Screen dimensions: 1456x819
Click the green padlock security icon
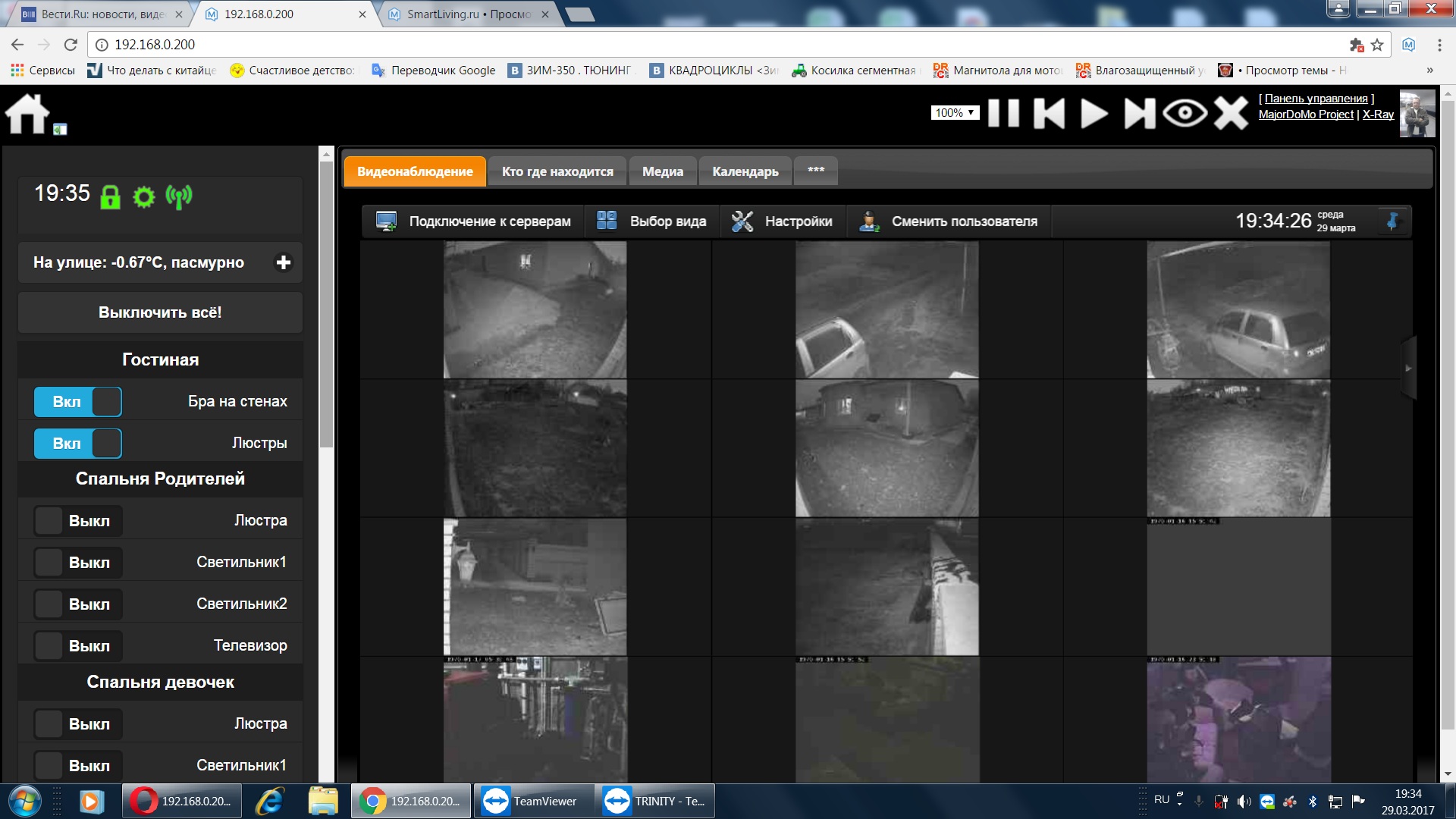(111, 197)
